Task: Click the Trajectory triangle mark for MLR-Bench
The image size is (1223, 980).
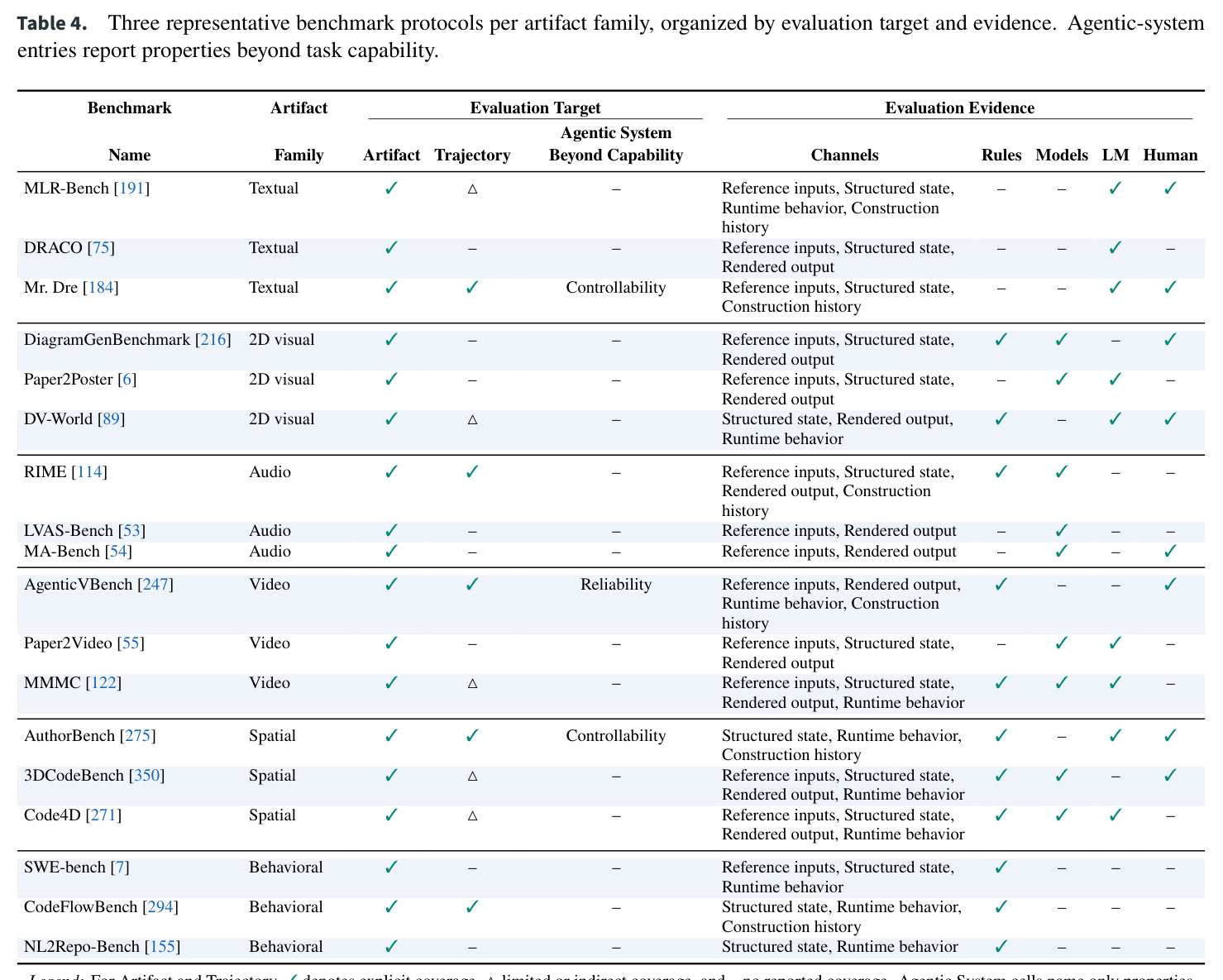Action: (x=472, y=189)
